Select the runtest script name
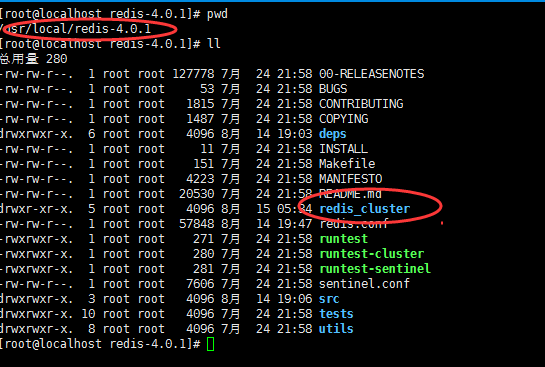The height and width of the screenshot is (367, 545). (x=343, y=238)
